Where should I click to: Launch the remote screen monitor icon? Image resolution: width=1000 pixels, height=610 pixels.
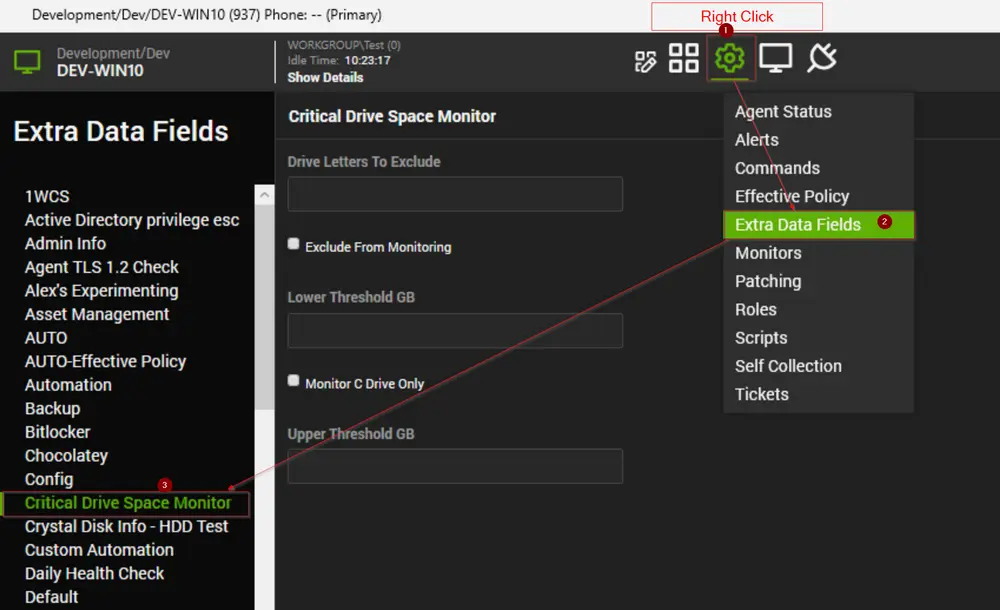pyautogui.click(x=776, y=58)
